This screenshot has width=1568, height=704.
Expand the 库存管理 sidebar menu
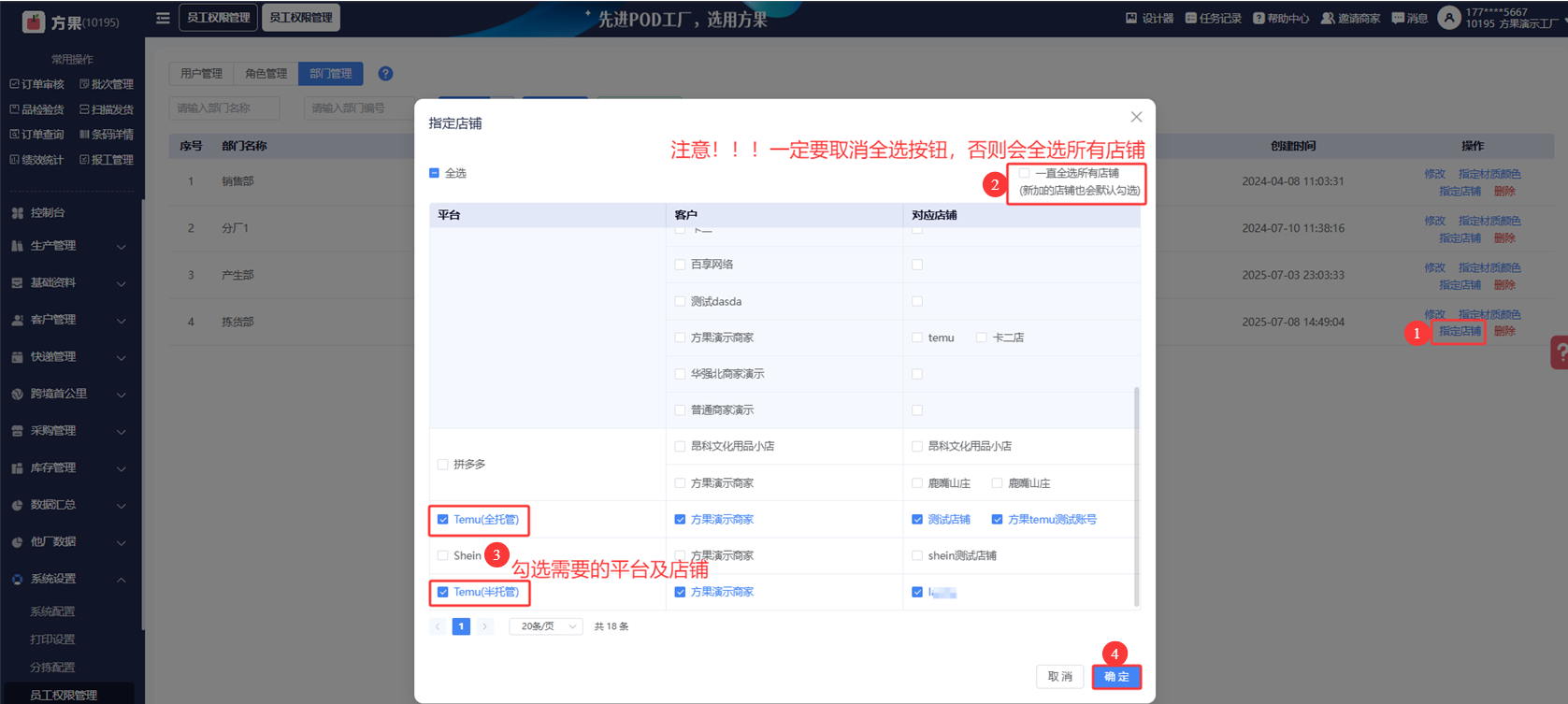(121, 468)
